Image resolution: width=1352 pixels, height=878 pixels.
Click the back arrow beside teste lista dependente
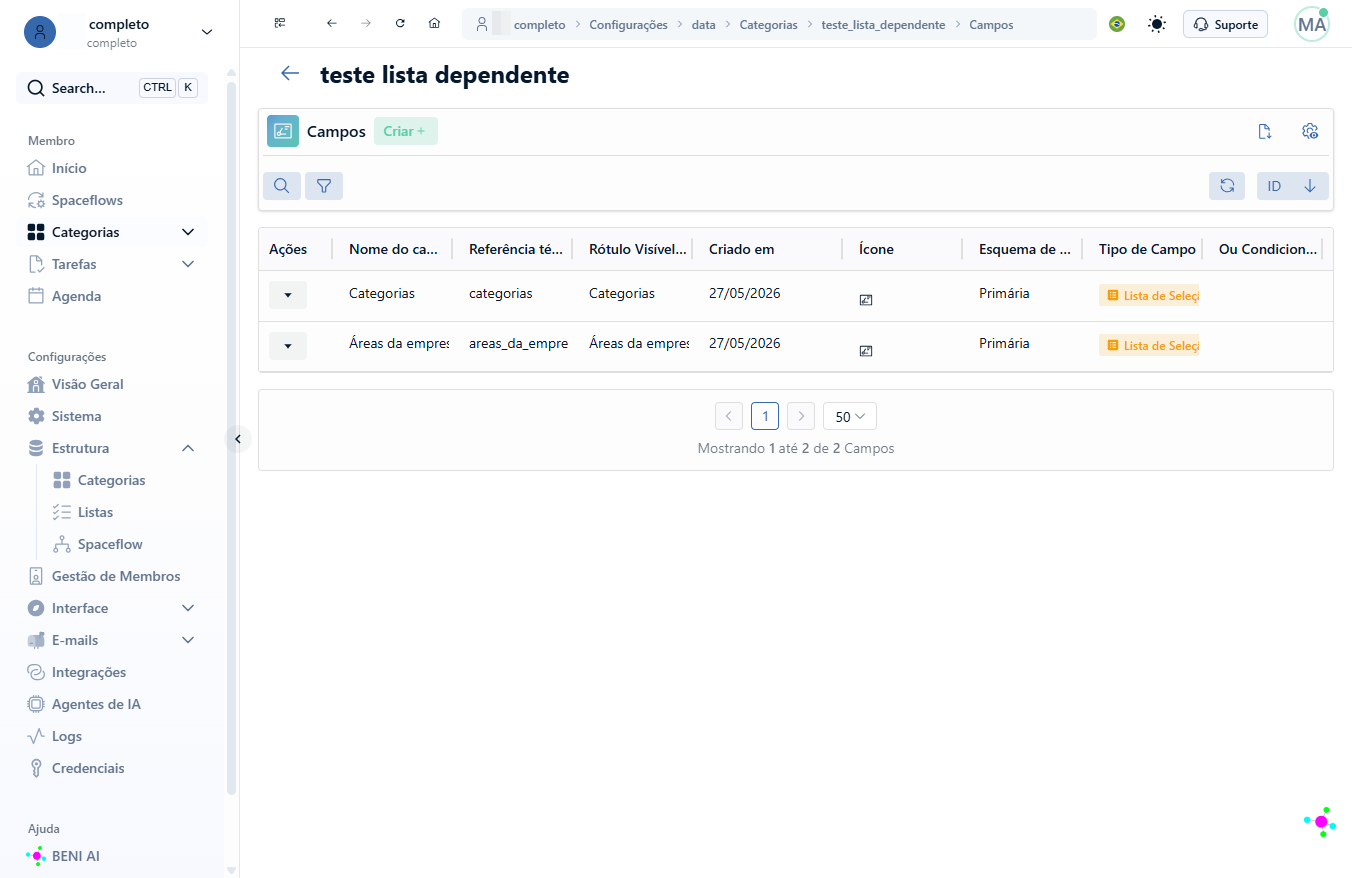[x=290, y=73]
